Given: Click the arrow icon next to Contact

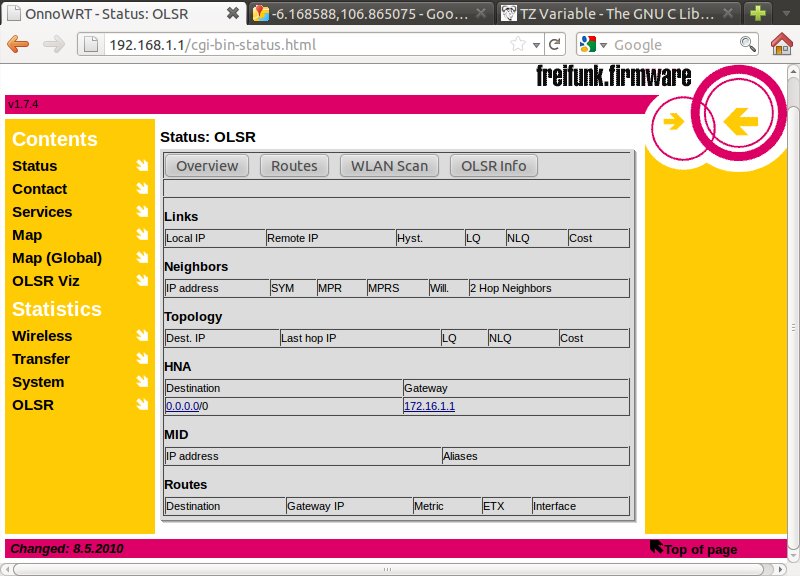Looking at the screenshot, I should [x=142, y=189].
